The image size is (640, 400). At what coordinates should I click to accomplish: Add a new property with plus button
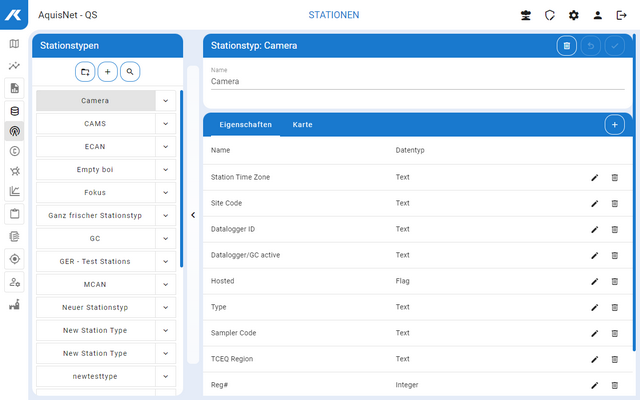click(x=614, y=124)
